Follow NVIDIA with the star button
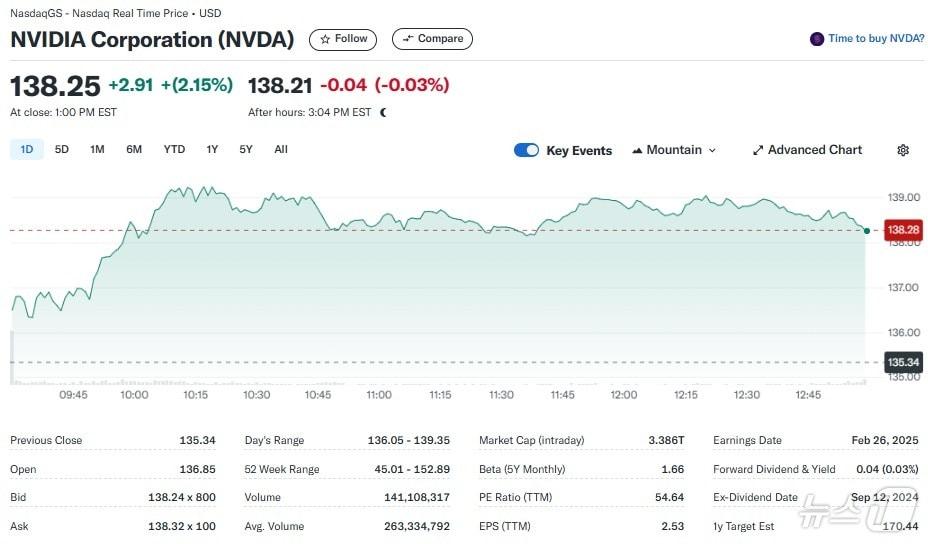 click(x=343, y=39)
